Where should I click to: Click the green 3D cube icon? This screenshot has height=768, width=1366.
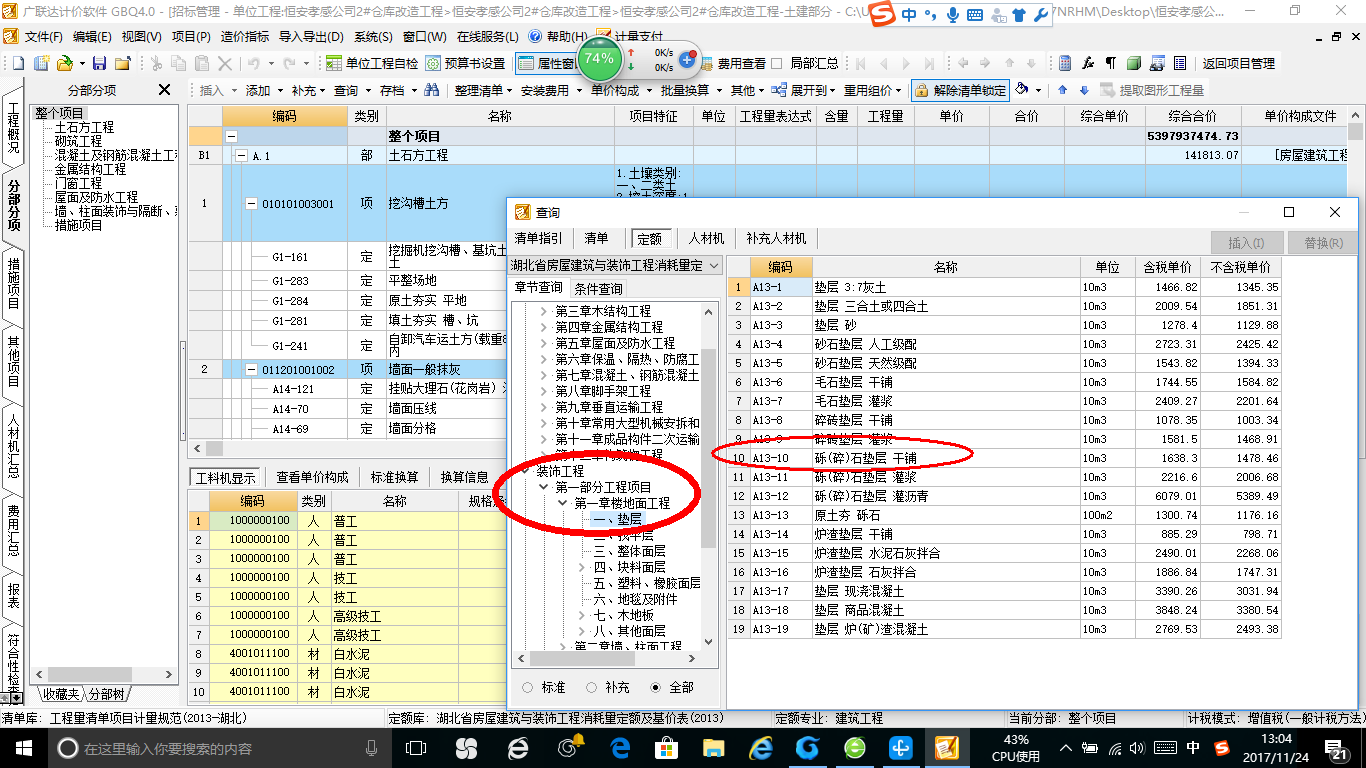[x=1134, y=63]
